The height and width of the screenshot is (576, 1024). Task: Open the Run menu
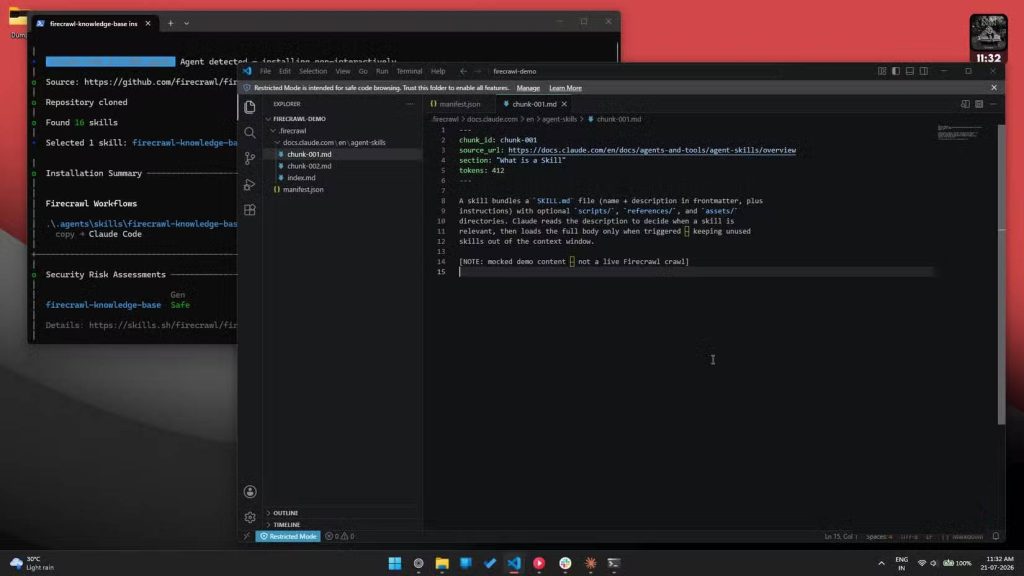(382, 71)
